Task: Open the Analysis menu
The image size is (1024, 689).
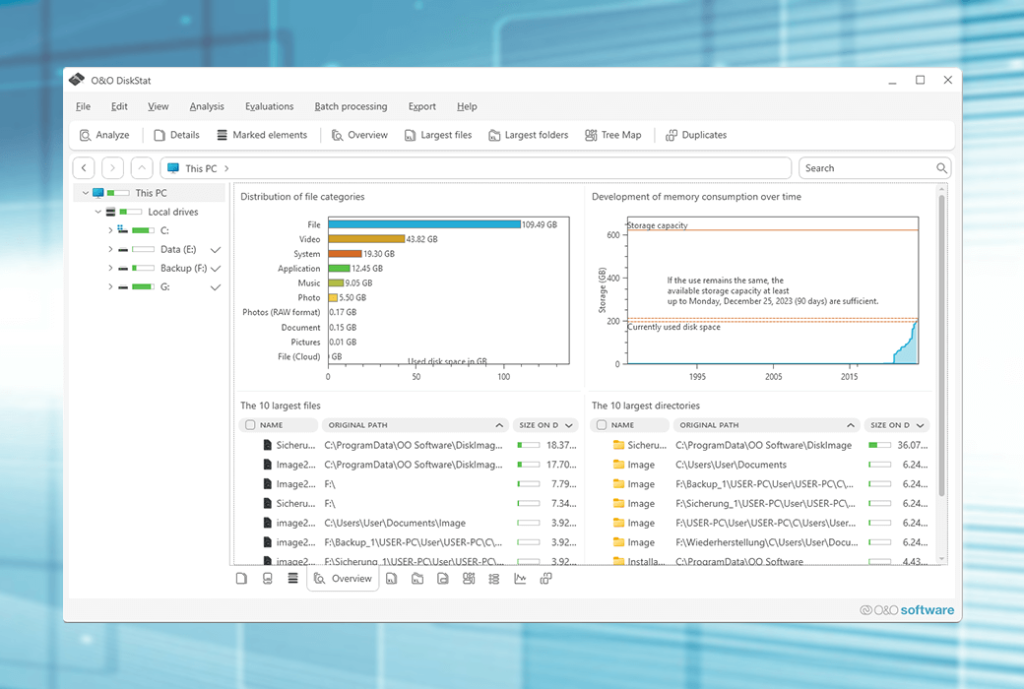Action: 206,106
